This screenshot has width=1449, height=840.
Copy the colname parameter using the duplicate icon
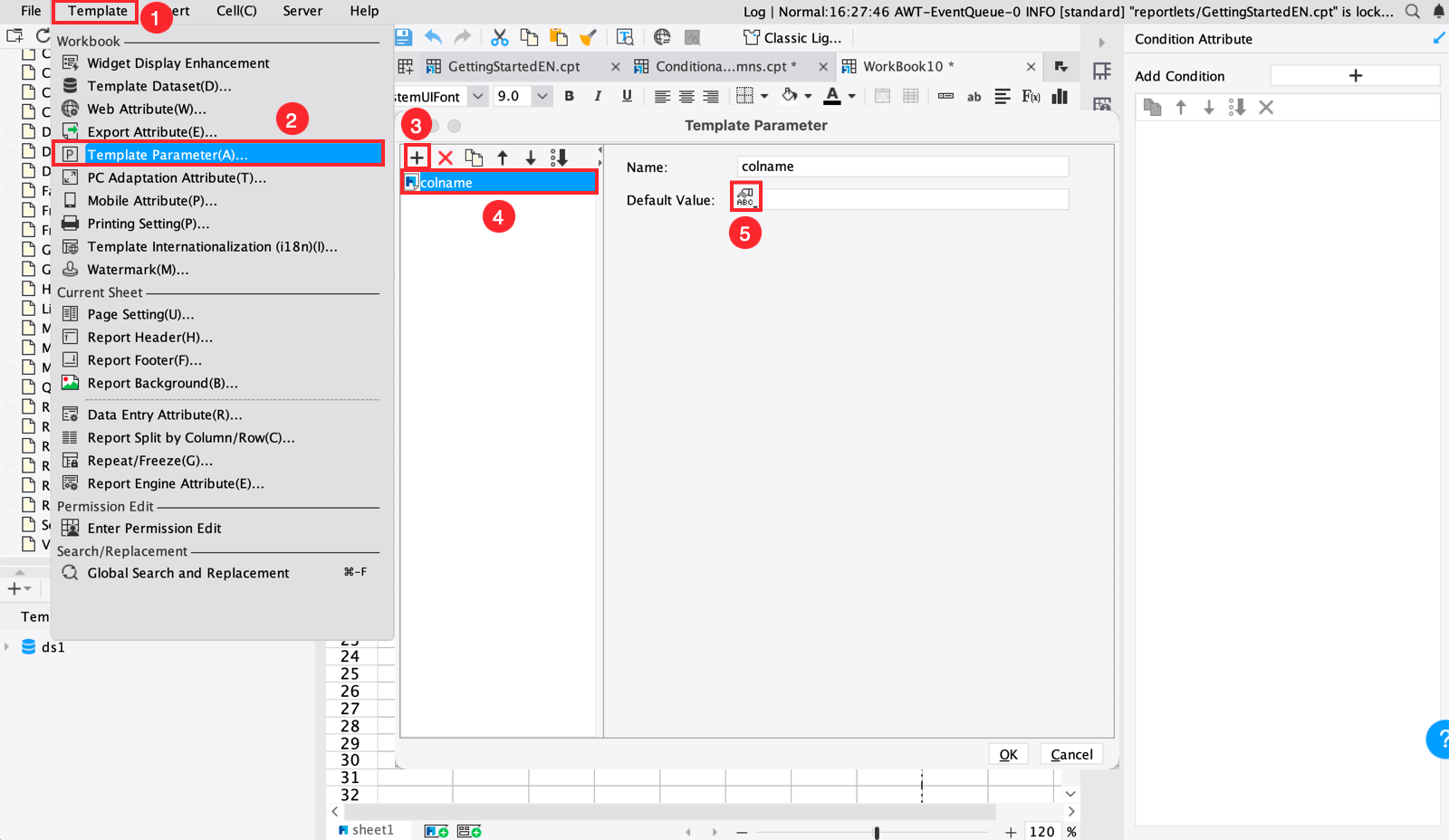(x=474, y=157)
